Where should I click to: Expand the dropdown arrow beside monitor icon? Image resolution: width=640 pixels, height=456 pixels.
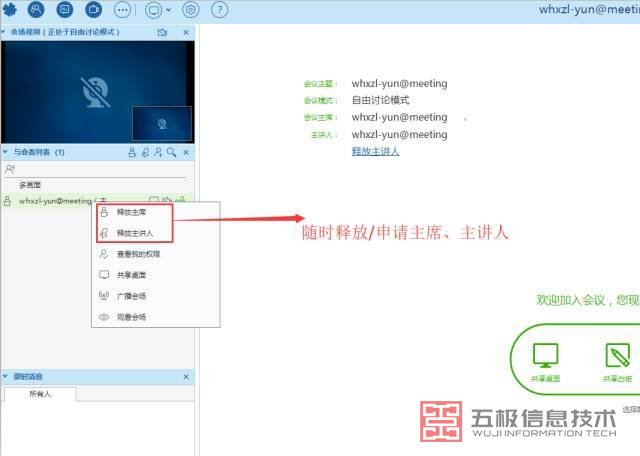tap(168, 10)
